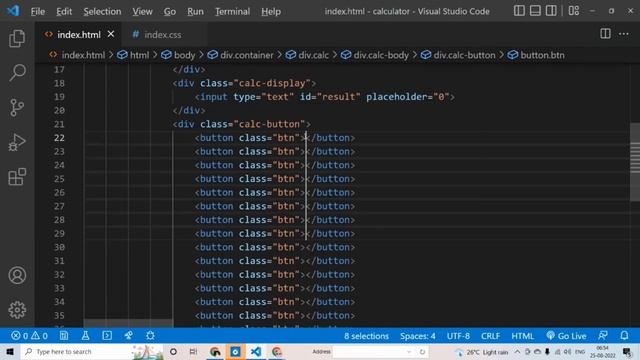Open the Edit menu
640x360 pixels.
click(64, 11)
